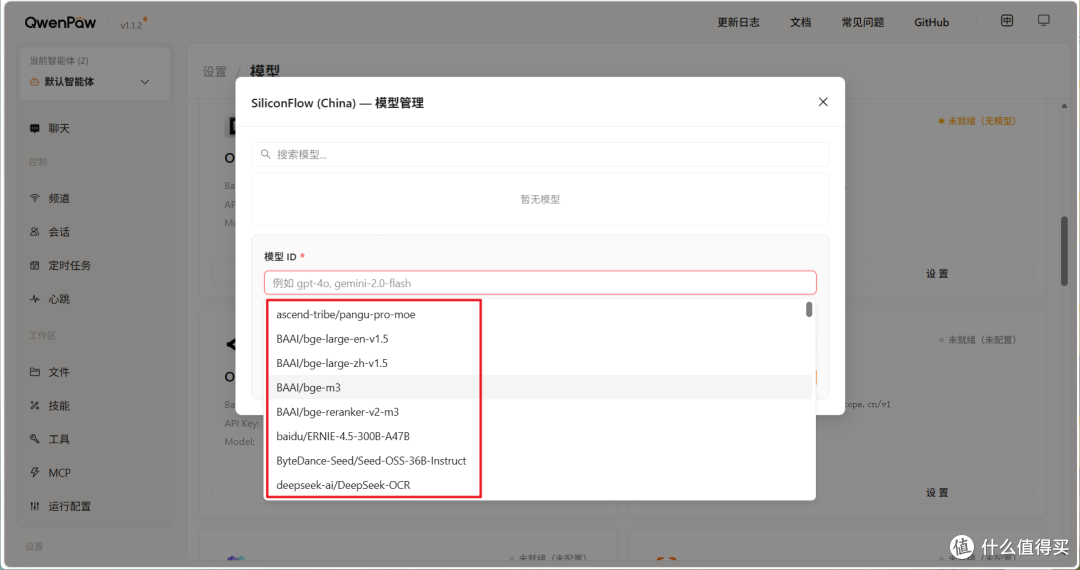The height and width of the screenshot is (570, 1080).
Task: Open the 文档 documentation link
Action: (x=800, y=23)
